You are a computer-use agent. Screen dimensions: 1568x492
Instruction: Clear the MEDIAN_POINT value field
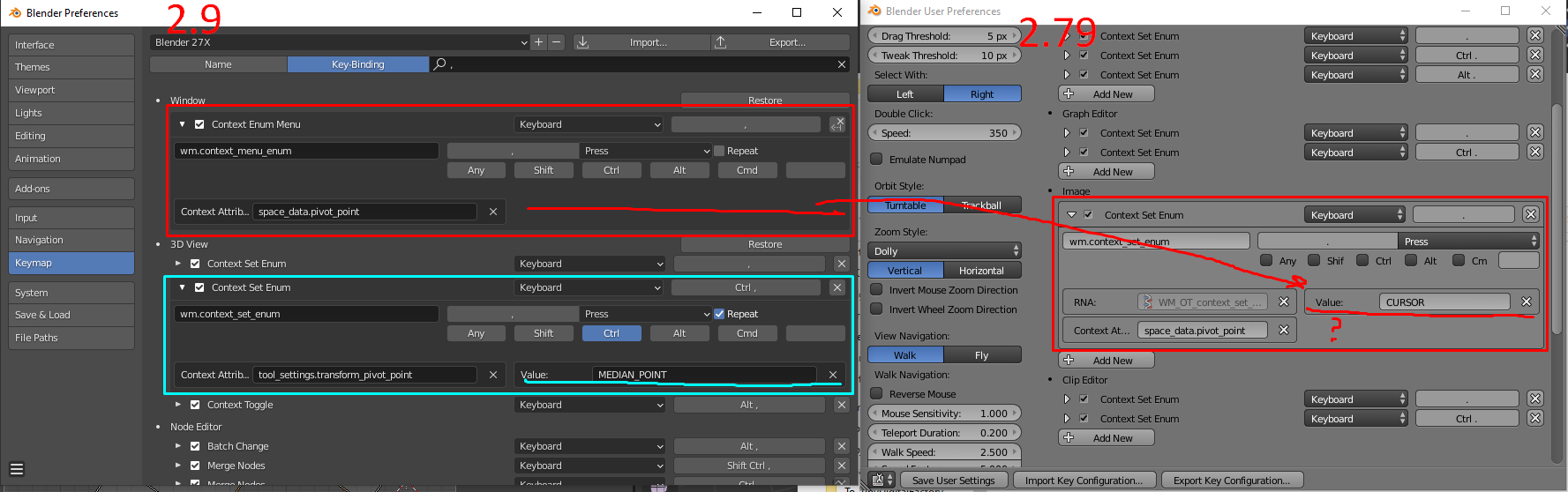click(x=833, y=375)
